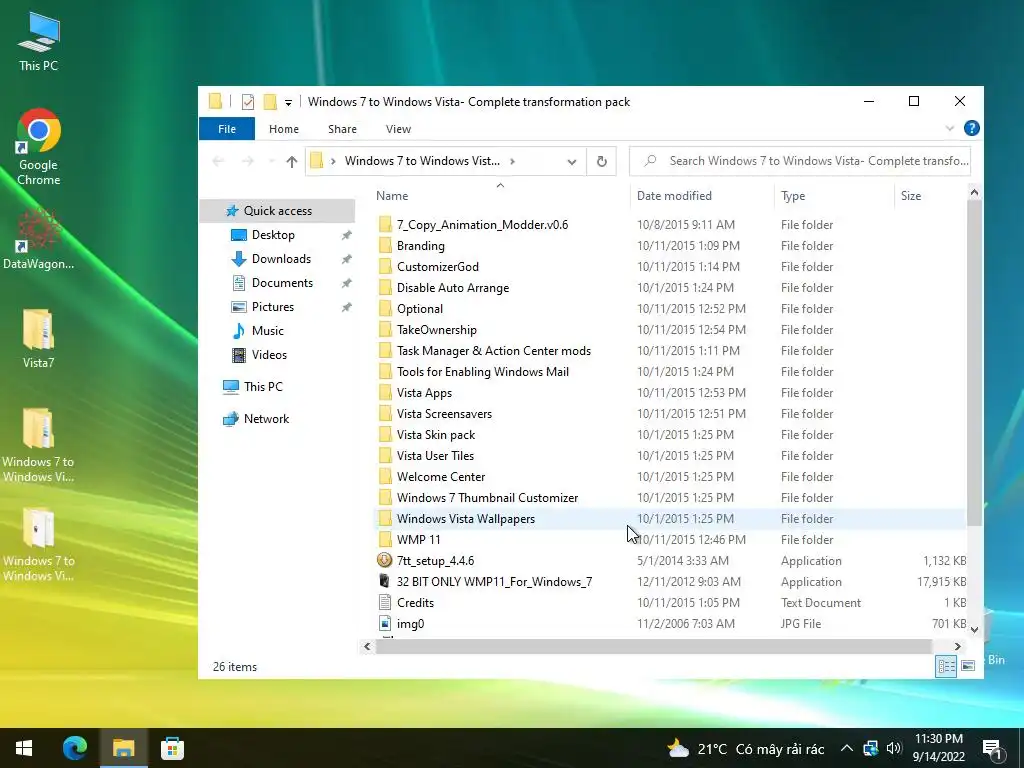Go up one folder level
1024x768 pixels.
291,161
